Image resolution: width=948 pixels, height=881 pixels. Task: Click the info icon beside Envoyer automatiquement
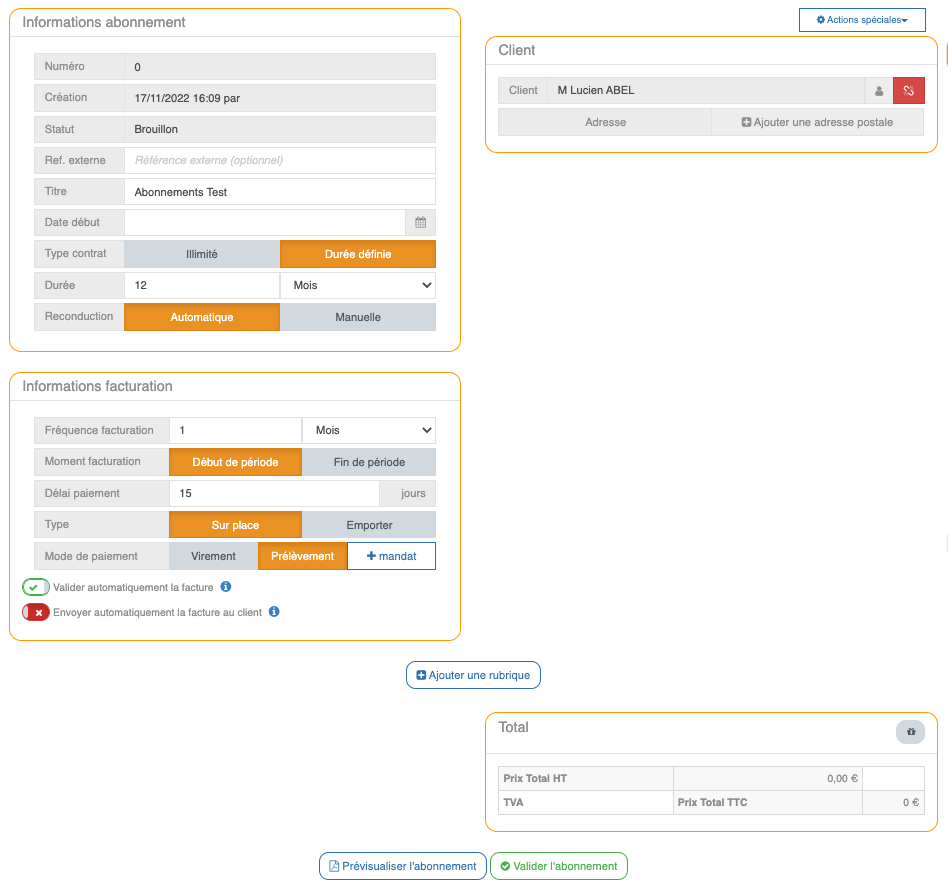point(274,612)
